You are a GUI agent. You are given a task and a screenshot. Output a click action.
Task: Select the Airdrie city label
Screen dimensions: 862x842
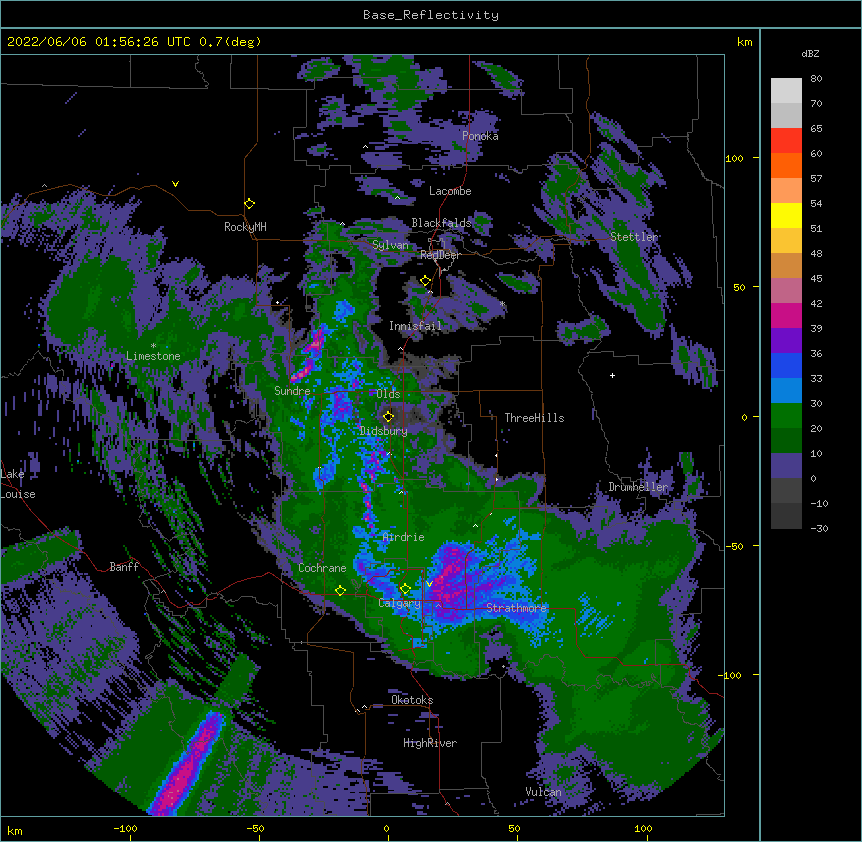[404, 537]
